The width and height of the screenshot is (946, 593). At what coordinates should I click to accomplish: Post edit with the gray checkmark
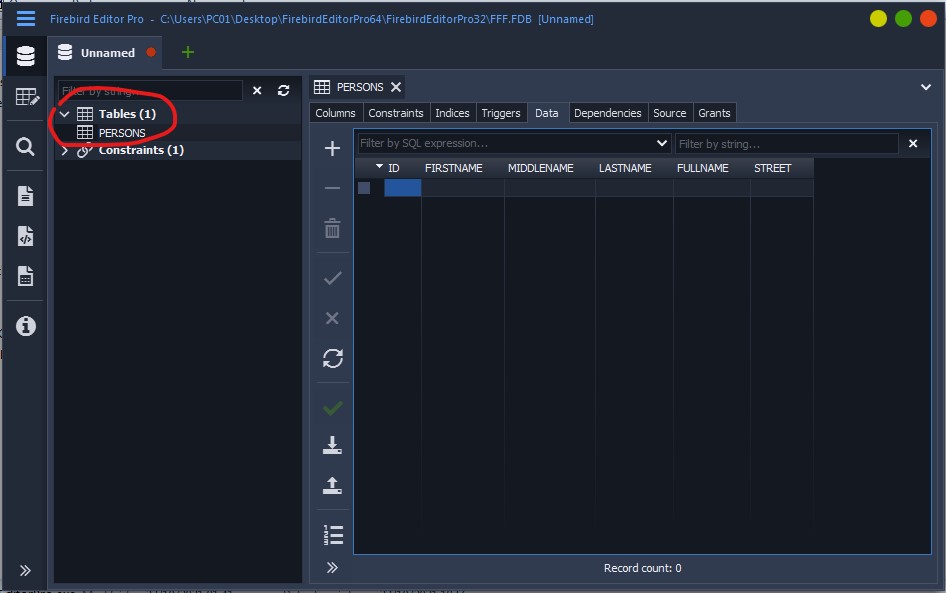pos(332,278)
